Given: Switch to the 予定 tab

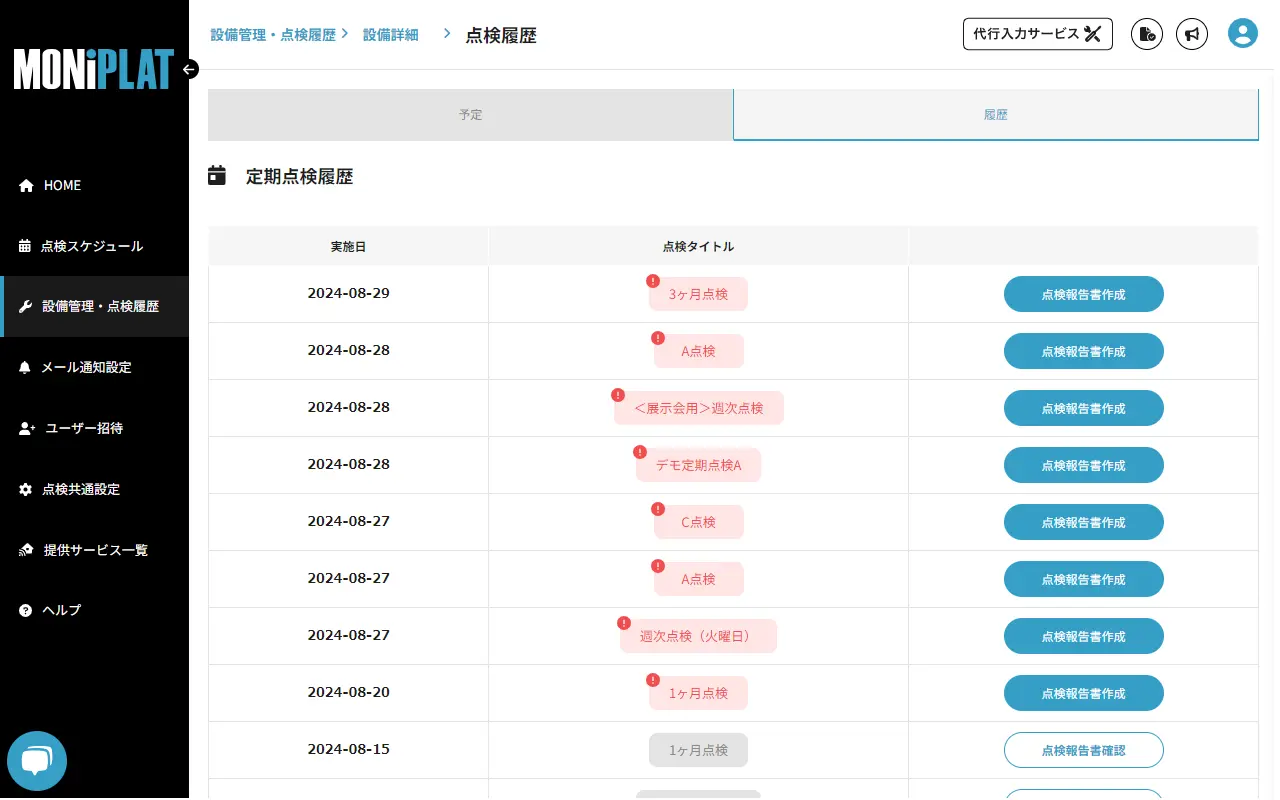Looking at the screenshot, I should (470, 115).
